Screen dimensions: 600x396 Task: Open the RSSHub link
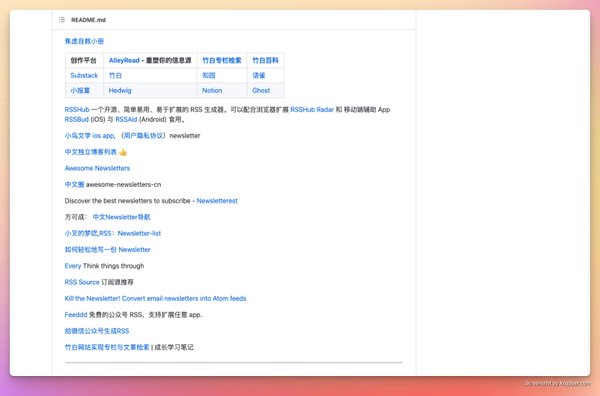[77, 109]
